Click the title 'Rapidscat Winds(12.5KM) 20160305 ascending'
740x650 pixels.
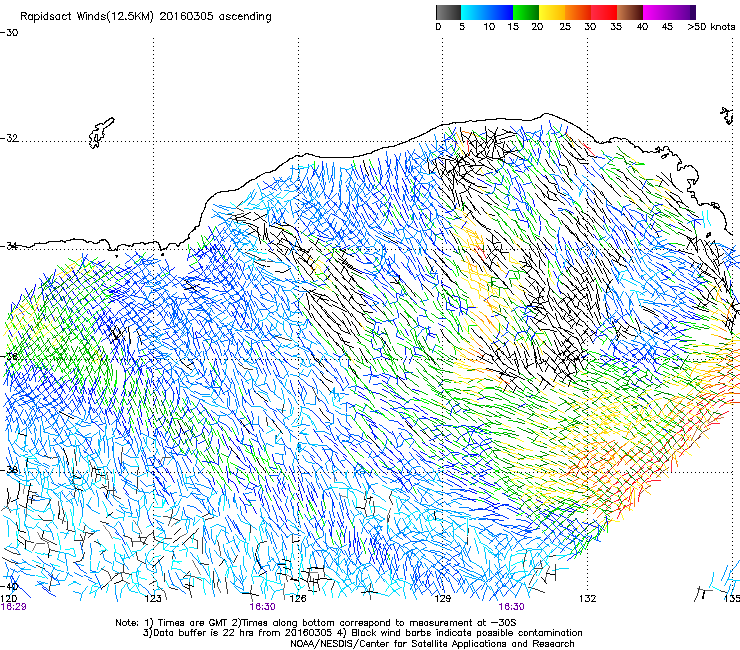point(146,17)
